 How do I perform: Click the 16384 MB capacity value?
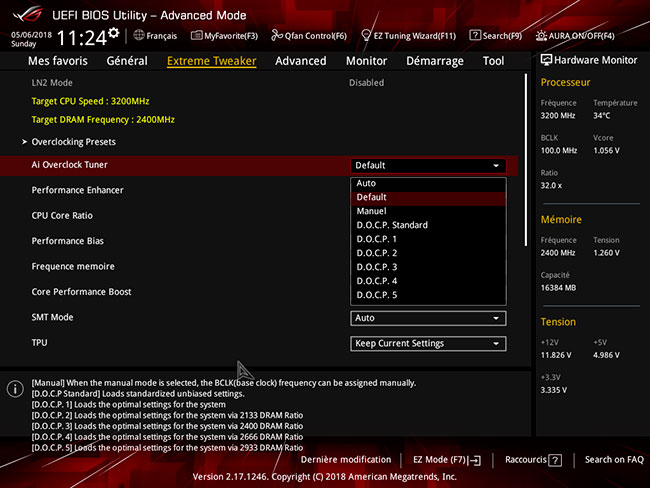tap(558, 288)
